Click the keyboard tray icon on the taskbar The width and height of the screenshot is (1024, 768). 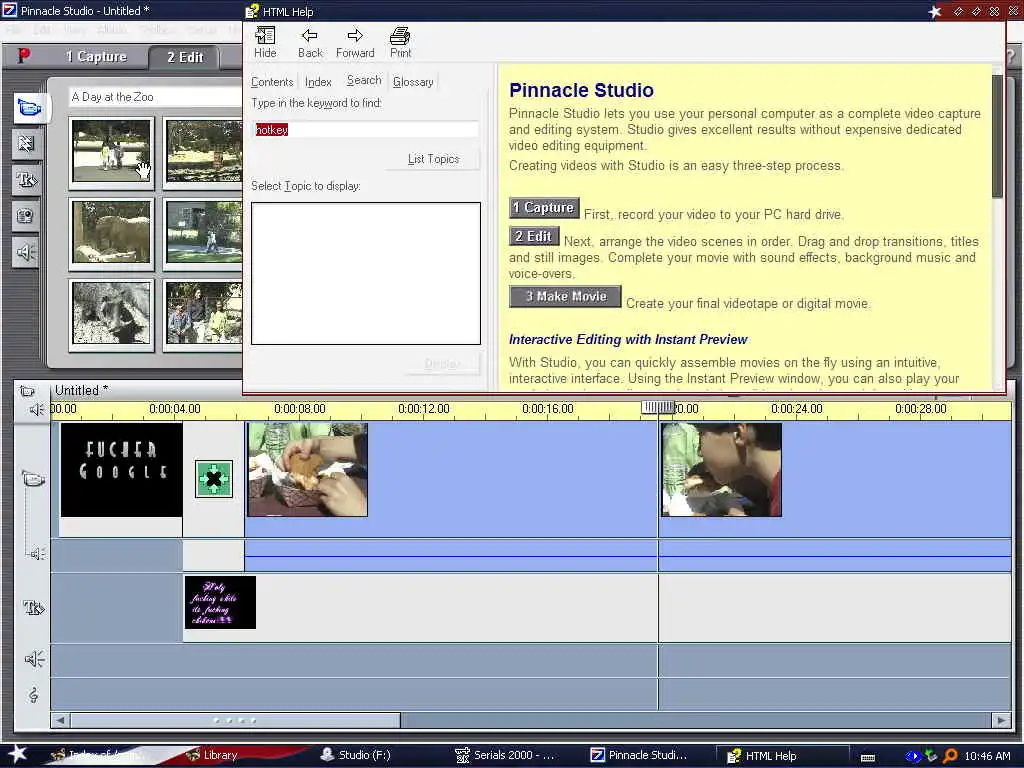tap(868, 757)
